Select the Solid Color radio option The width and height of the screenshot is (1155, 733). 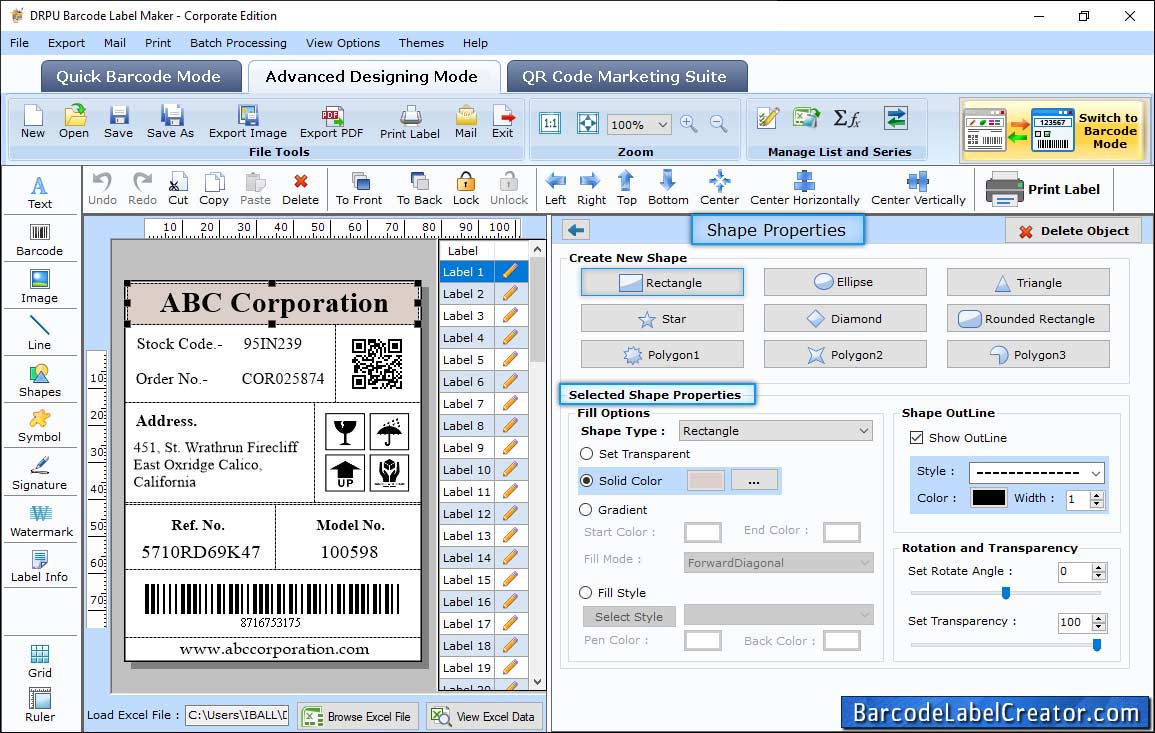tap(586, 480)
